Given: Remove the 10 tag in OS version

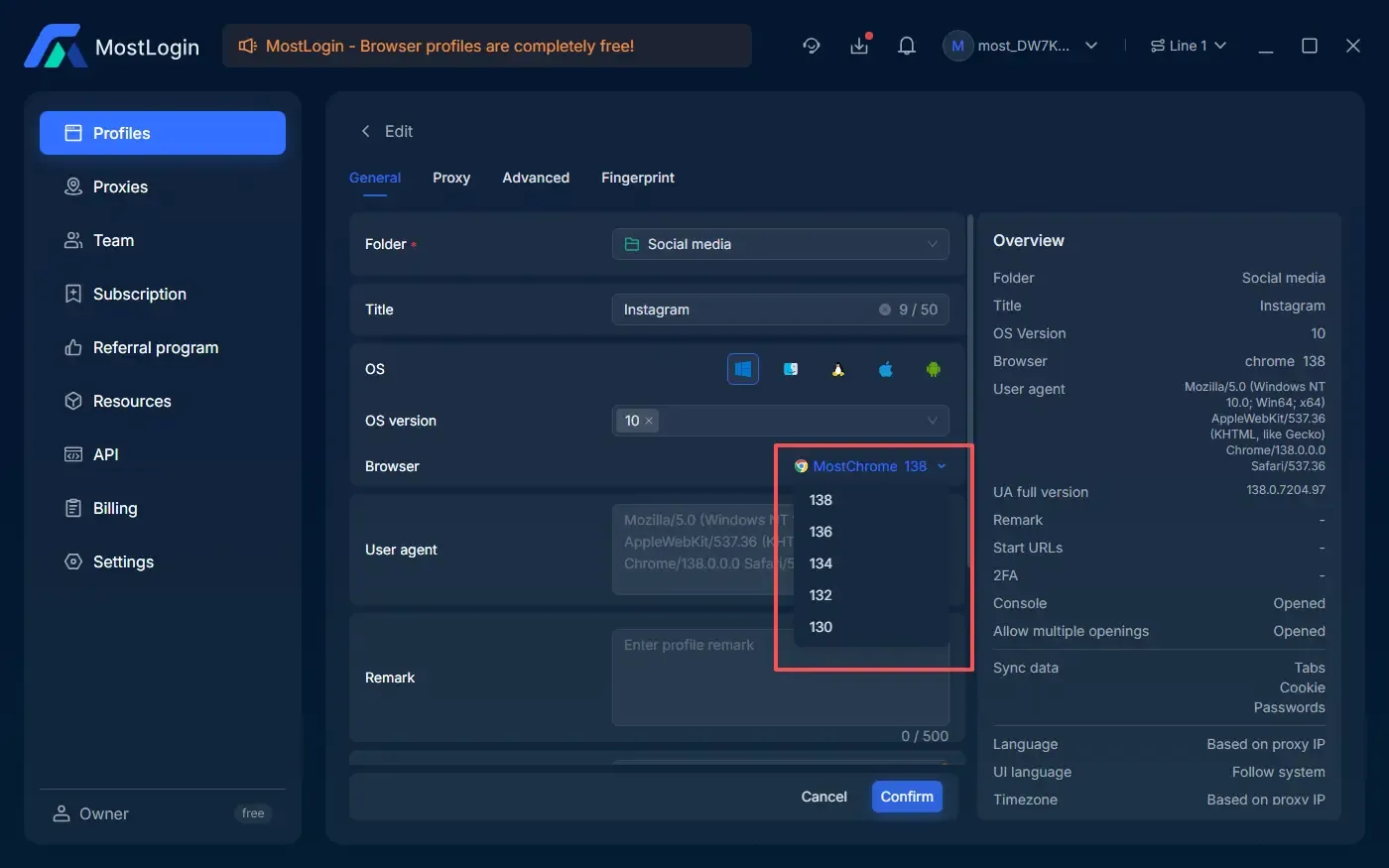Looking at the screenshot, I should 649,421.
